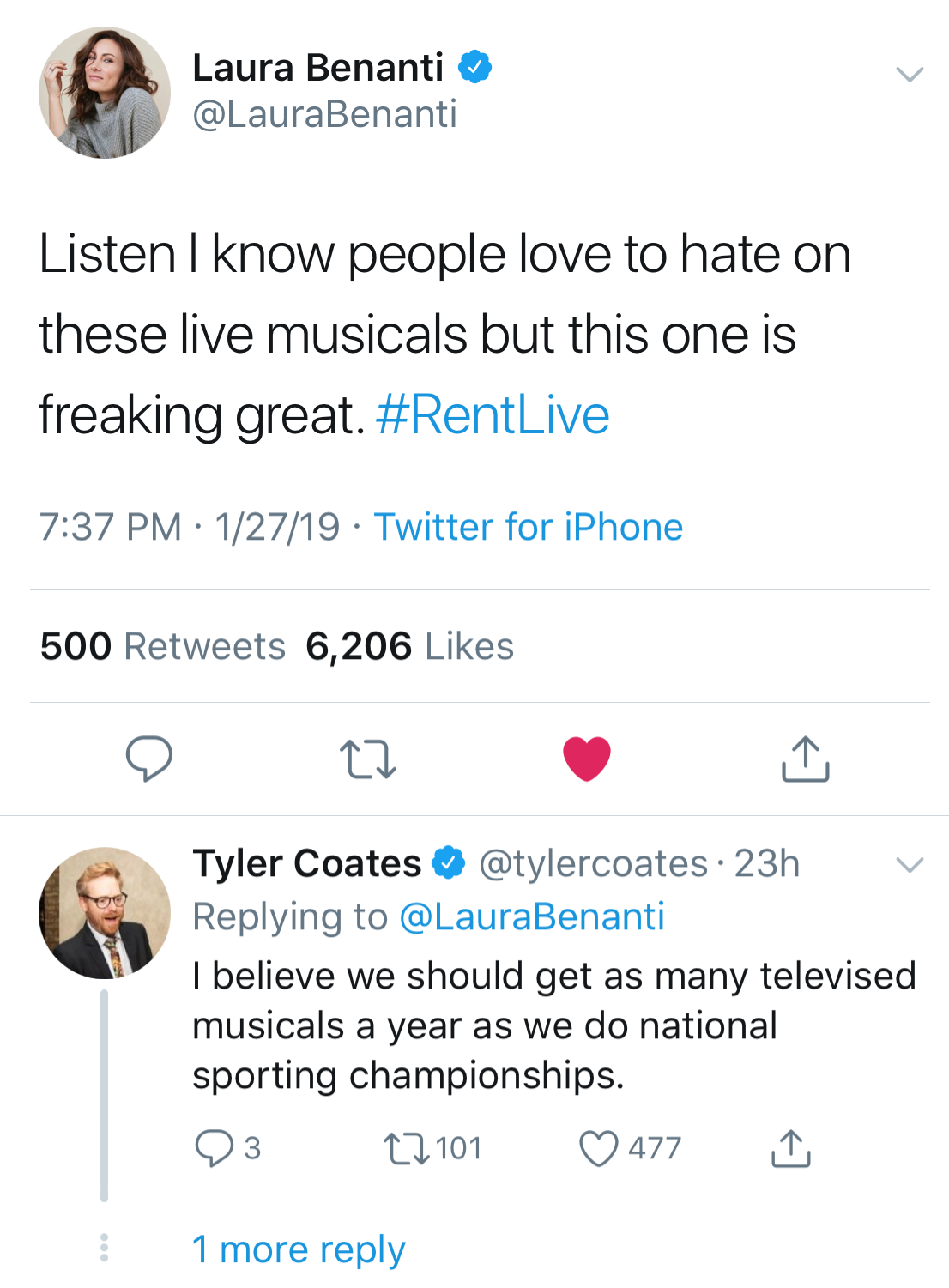The width and height of the screenshot is (949, 1288).
Task: Open the @LauraBenanti mention in reply
Action: 532,916
